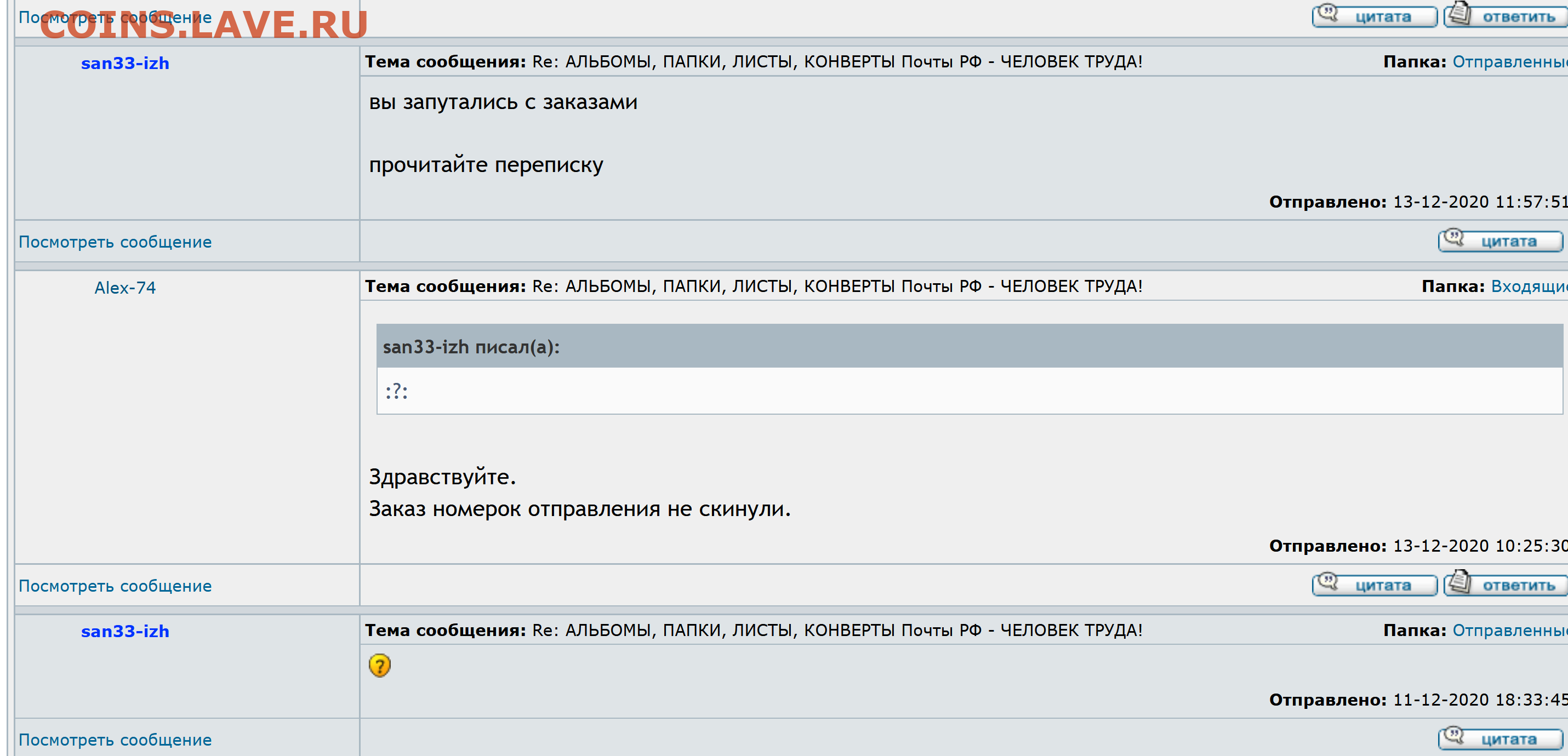View message link at page bottom
Image resolution: width=1568 pixels, height=756 pixels.
tap(115, 740)
